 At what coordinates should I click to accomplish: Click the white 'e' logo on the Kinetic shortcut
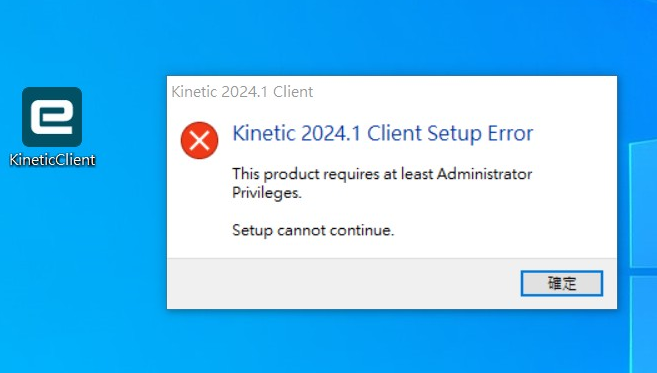coord(52,117)
